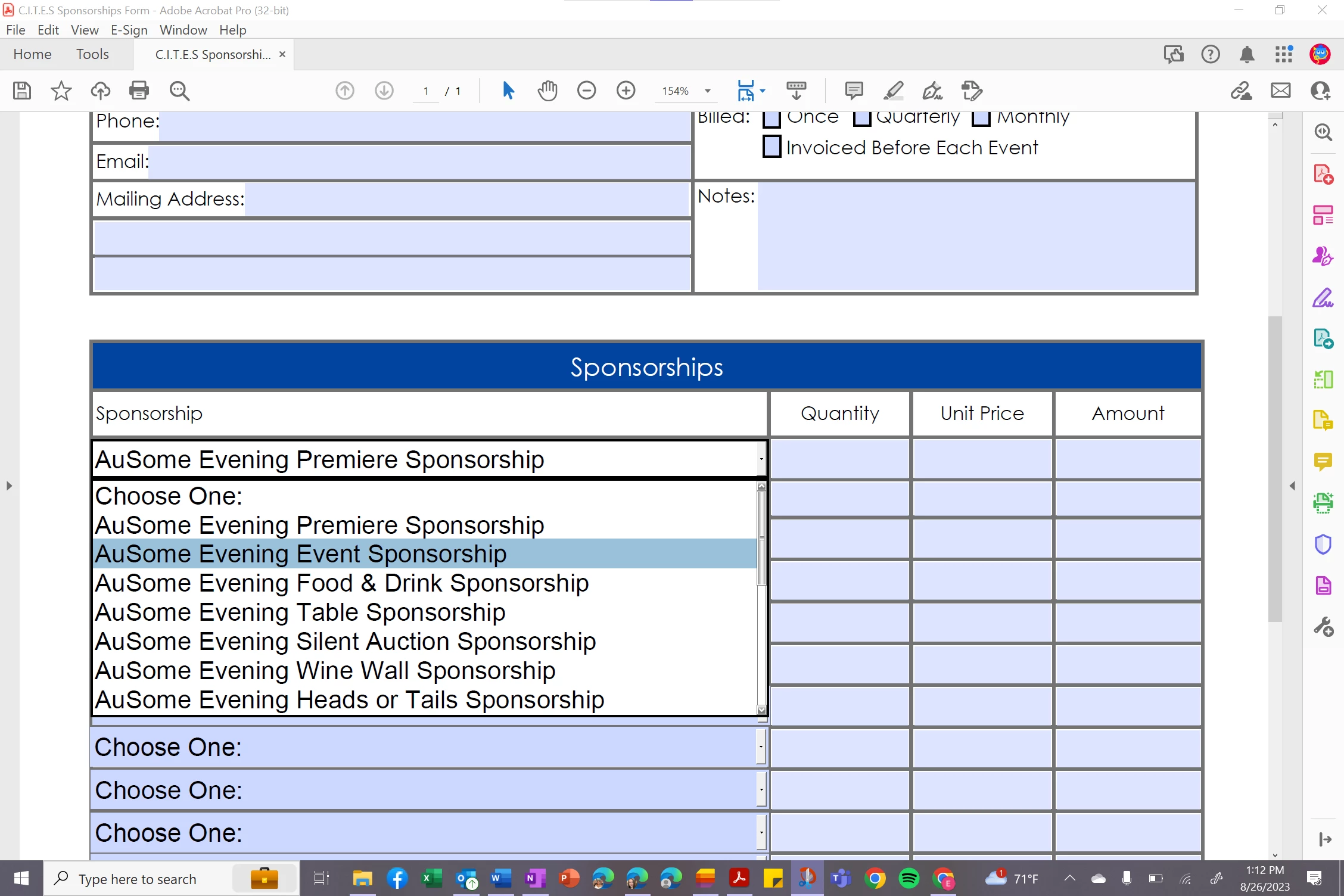This screenshot has height=896, width=1344.
Task: Open the zoom level 154% dropdown
Action: coord(708,91)
